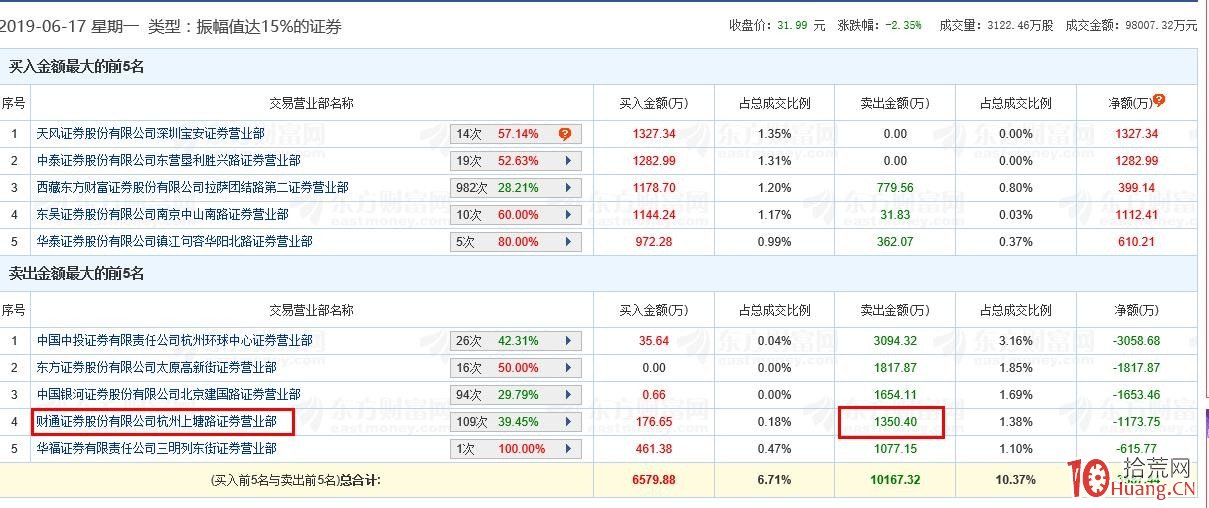Click buy amount 35.64 cell

click(x=654, y=341)
